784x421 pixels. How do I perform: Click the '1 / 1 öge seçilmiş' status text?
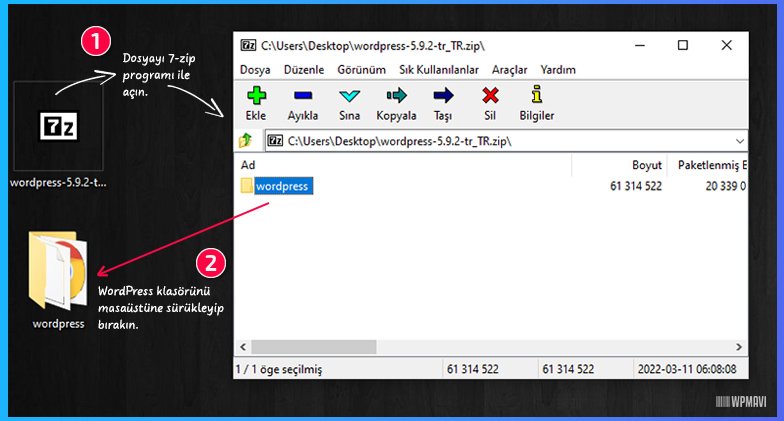click(x=279, y=370)
